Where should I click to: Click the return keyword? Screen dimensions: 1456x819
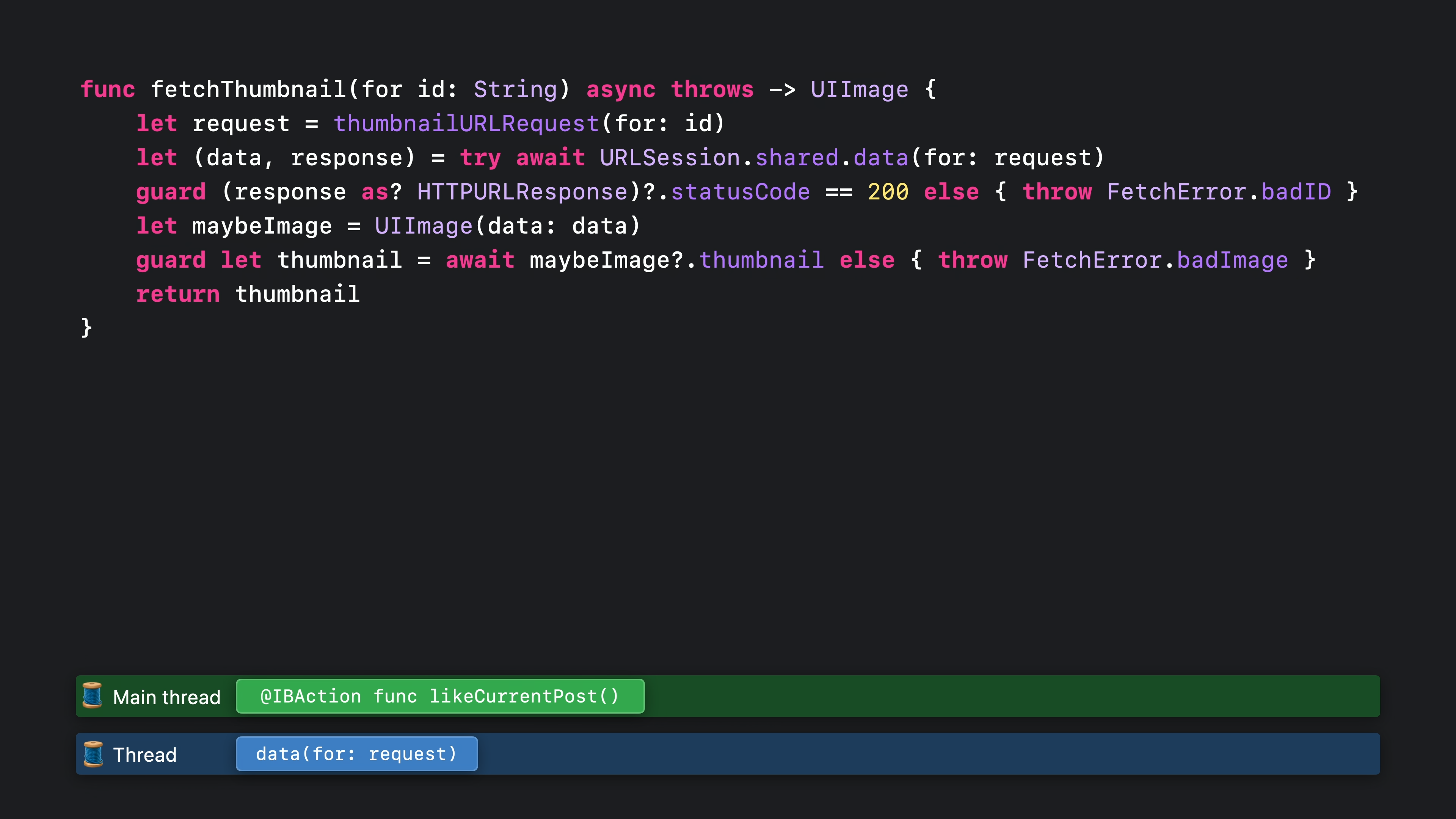click(177, 295)
